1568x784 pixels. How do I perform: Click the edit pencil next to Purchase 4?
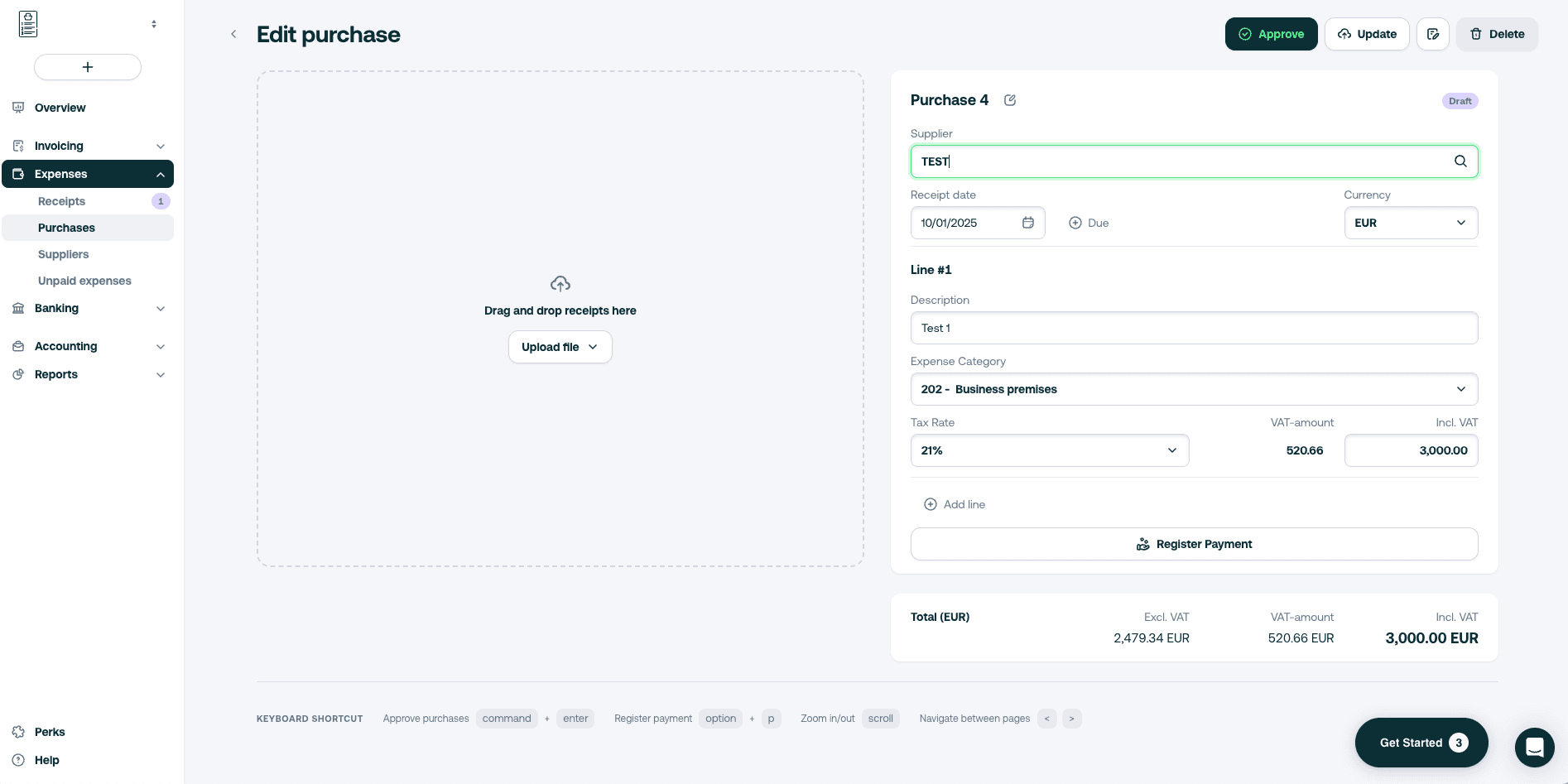coord(1010,99)
